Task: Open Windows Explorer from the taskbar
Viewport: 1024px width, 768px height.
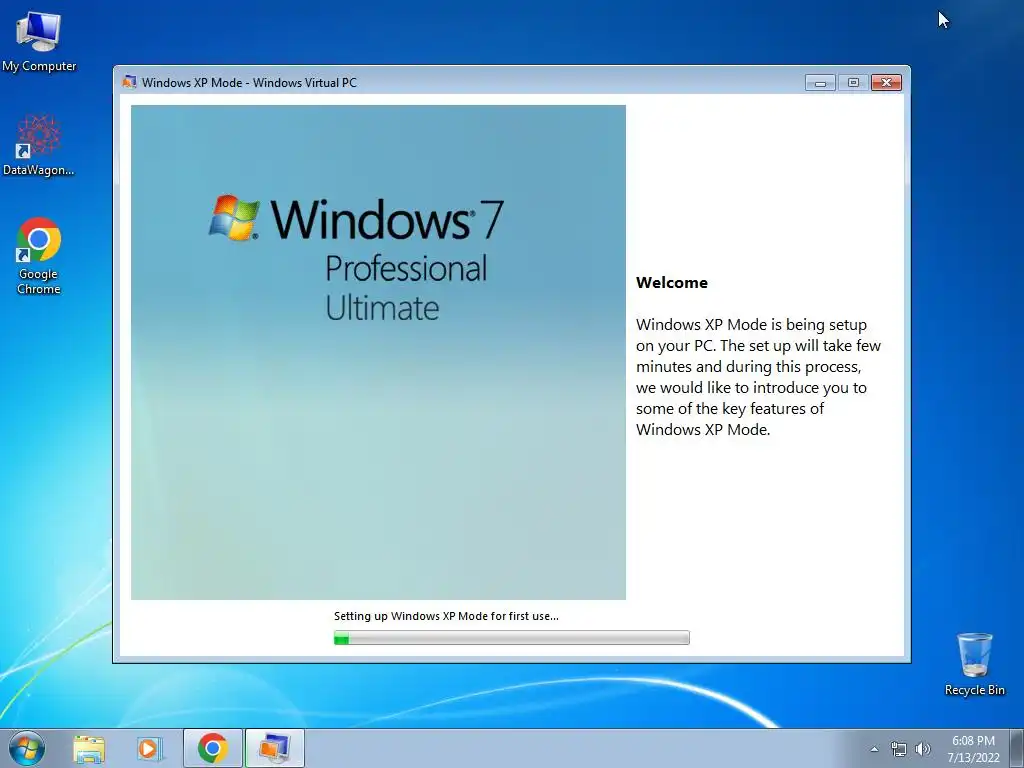Action: pos(89,749)
